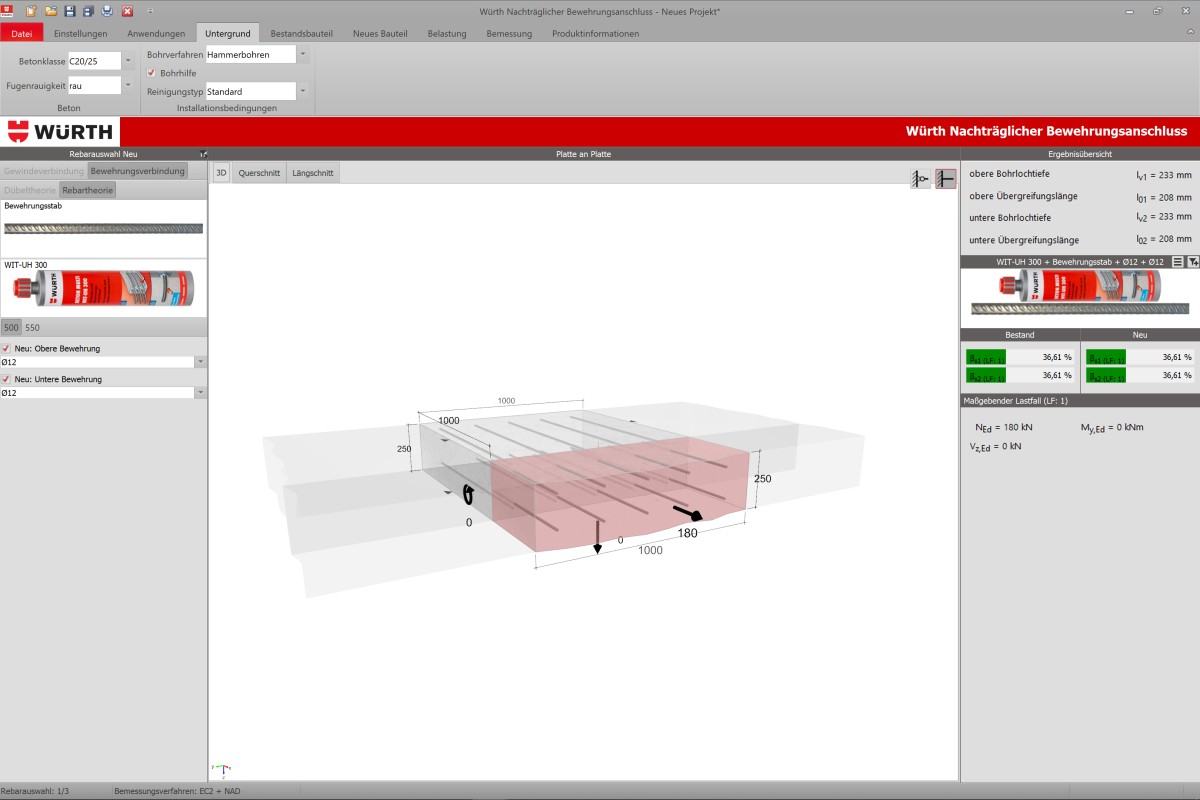Click the Bewehrungsstab rebar image in selection list
Screen dimensions: 1200x800
coord(104,229)
